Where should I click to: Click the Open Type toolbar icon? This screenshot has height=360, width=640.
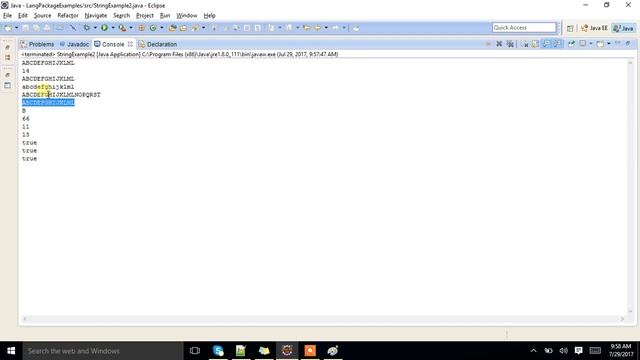click(x=172, y=28)
